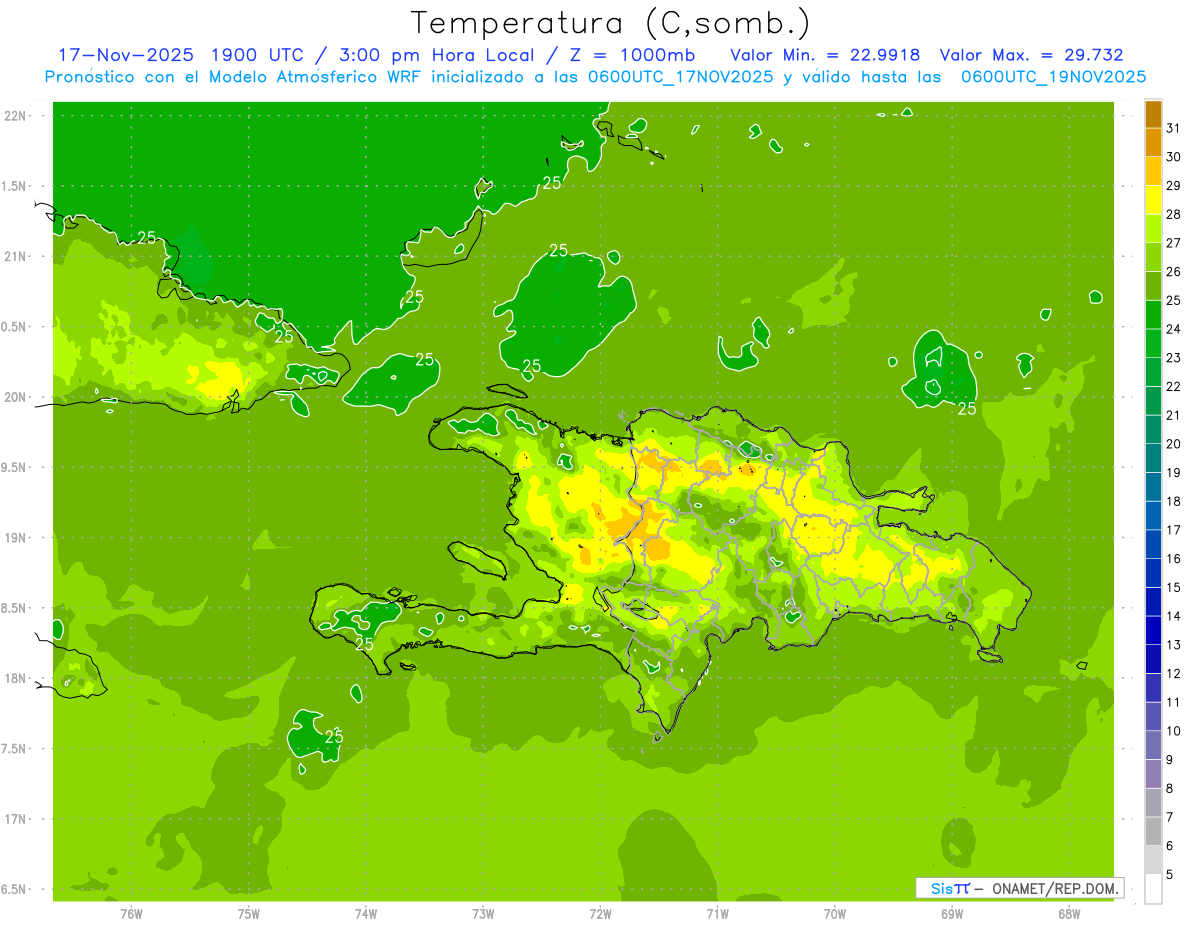Click the "74W" longitude axis label

pyautogui.click(x=365, y=913)
